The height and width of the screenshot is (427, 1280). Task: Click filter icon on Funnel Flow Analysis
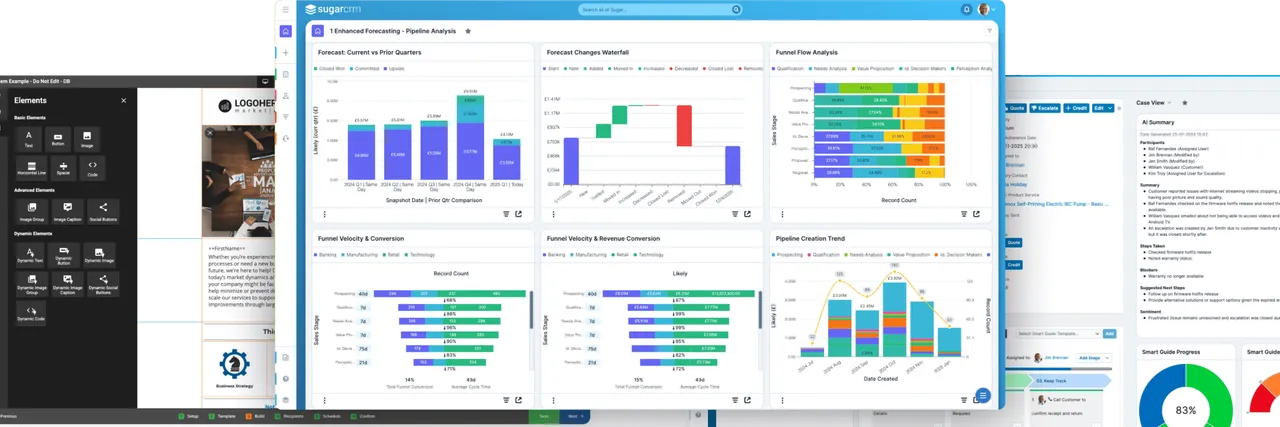[x=964, y=214]
